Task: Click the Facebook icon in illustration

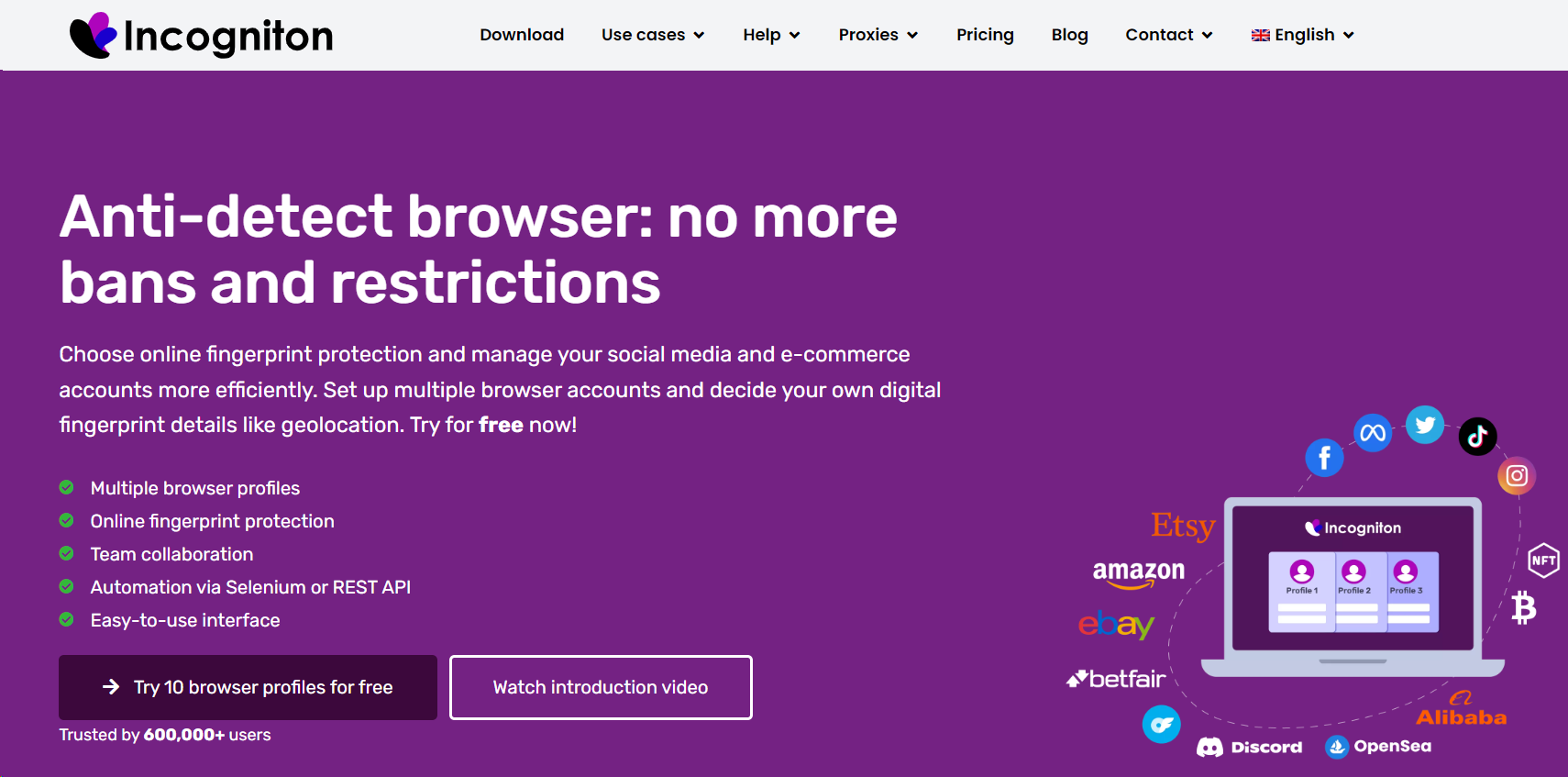Action: coord(1324,457)
